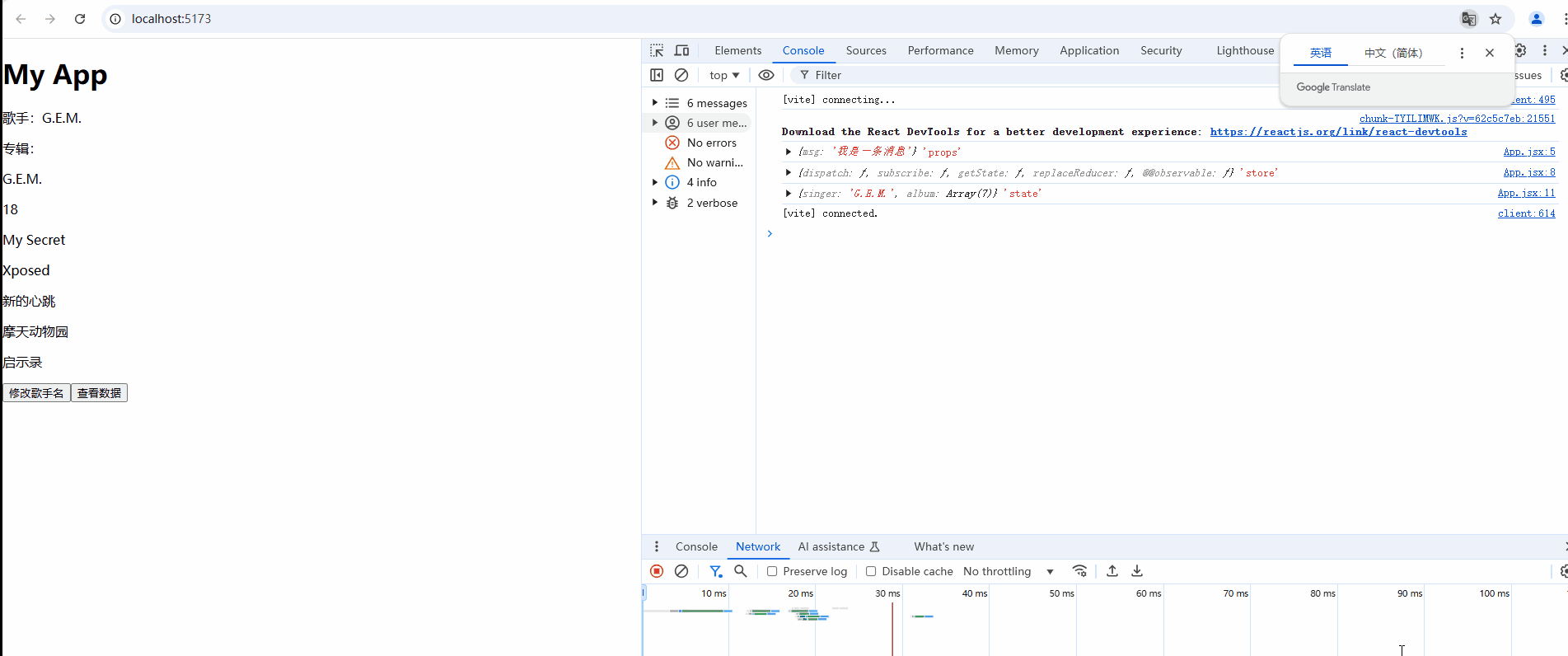Image resolution: width=1568 pixels, height=656 pixels.
Task: View site information icon in address bar
Action: click(116, 19)
